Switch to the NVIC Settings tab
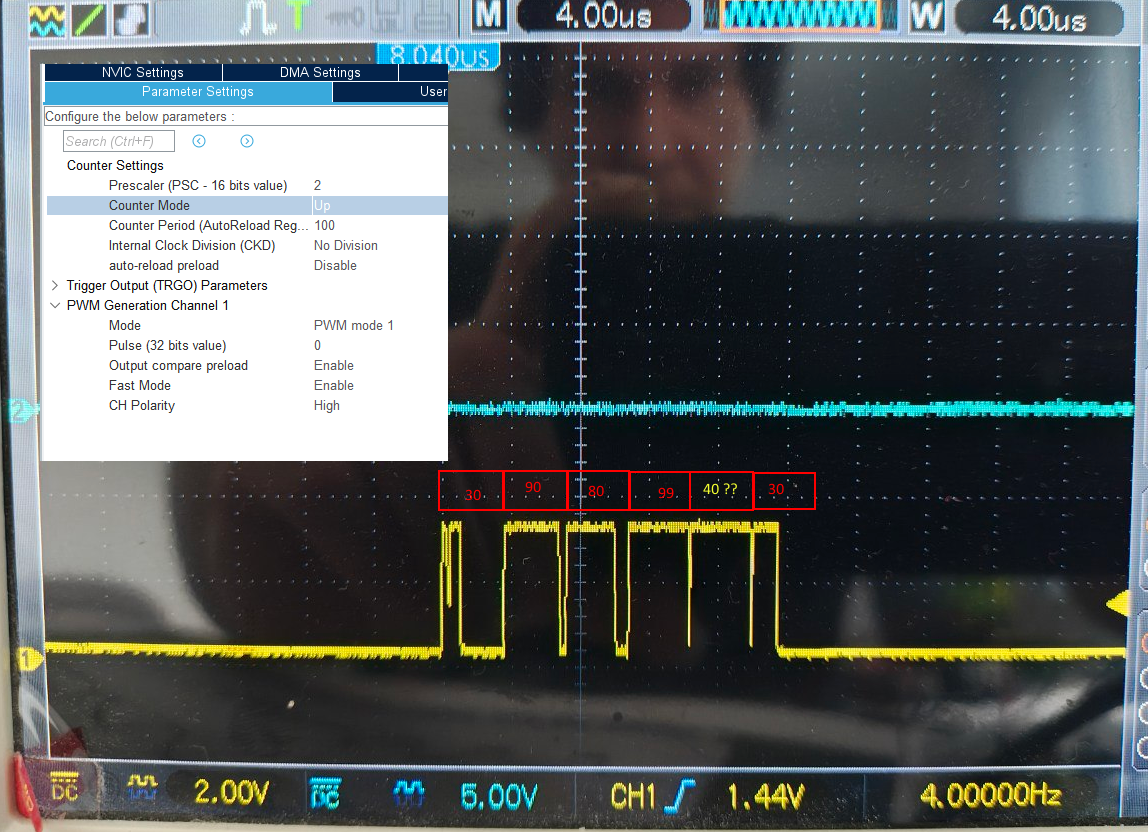Viewport: 1148px width, 832px height. (142, 72)
